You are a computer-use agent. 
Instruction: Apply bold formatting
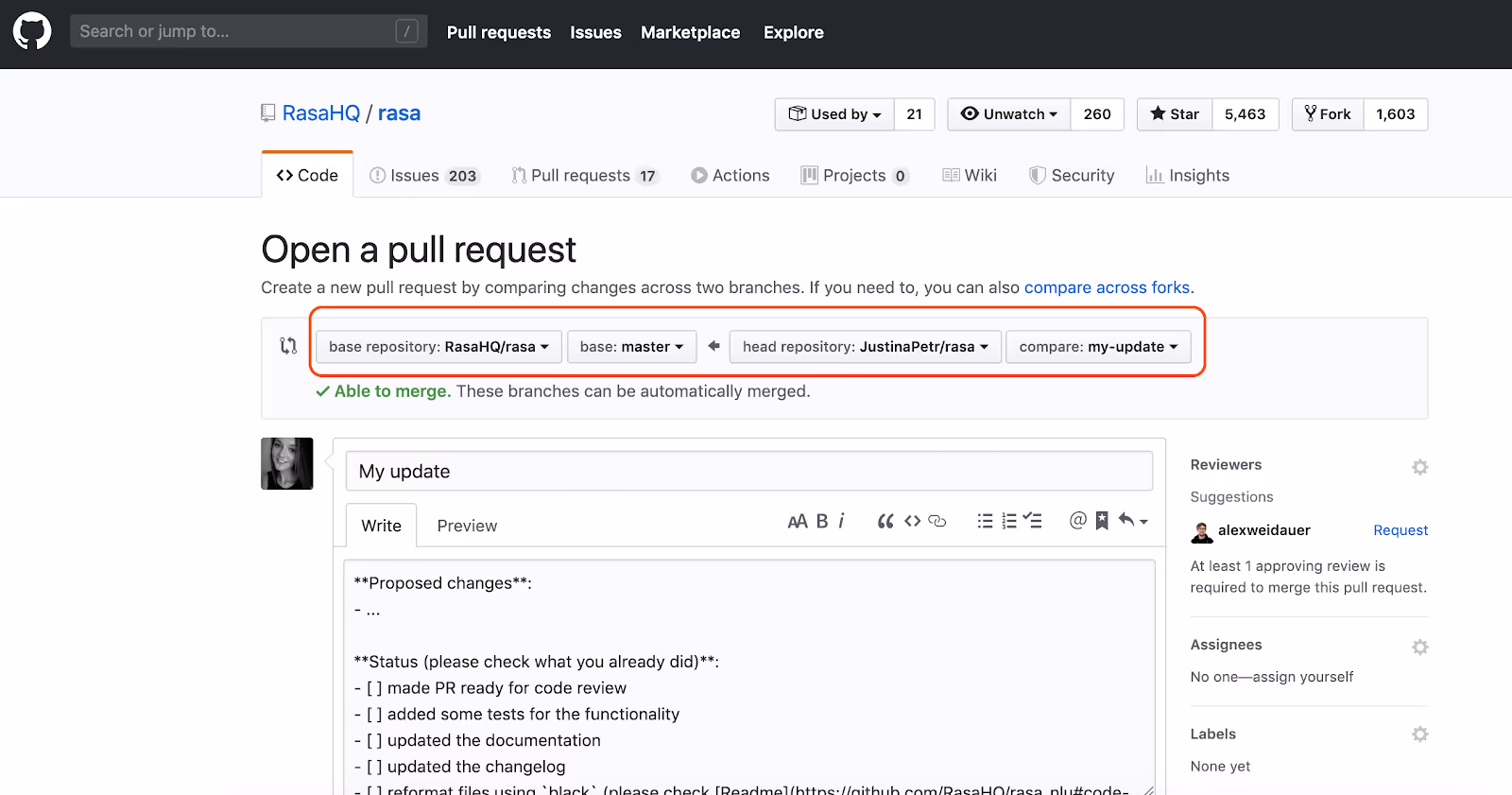pyautogui.click(x=822, y=521)
